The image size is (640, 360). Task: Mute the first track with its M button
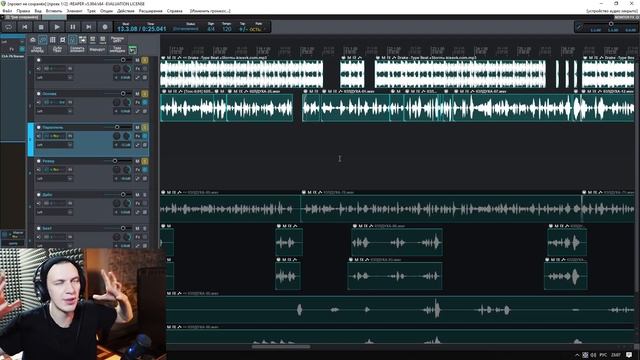click(138, 60)
